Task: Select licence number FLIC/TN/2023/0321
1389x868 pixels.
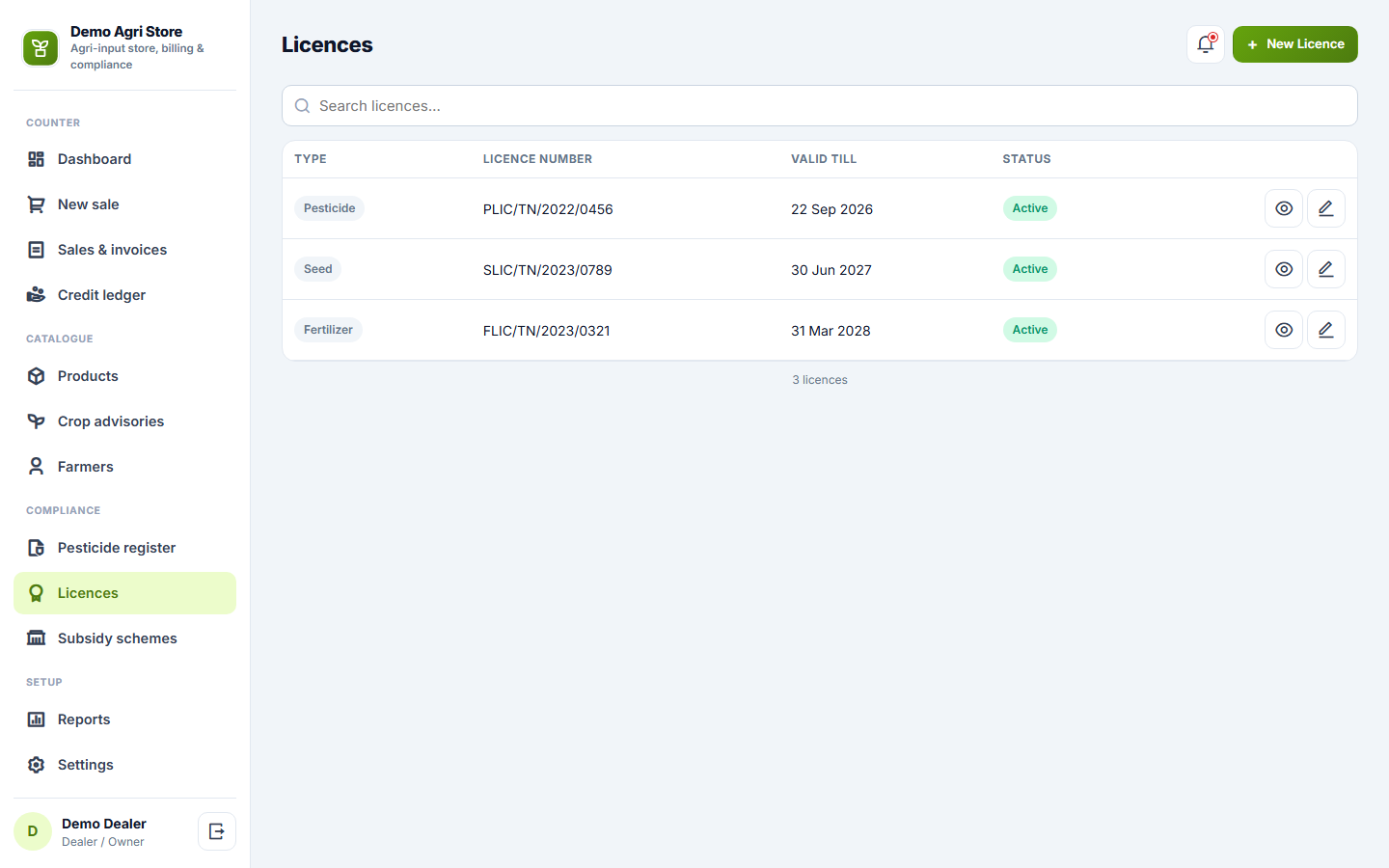Action: (547, 331)
